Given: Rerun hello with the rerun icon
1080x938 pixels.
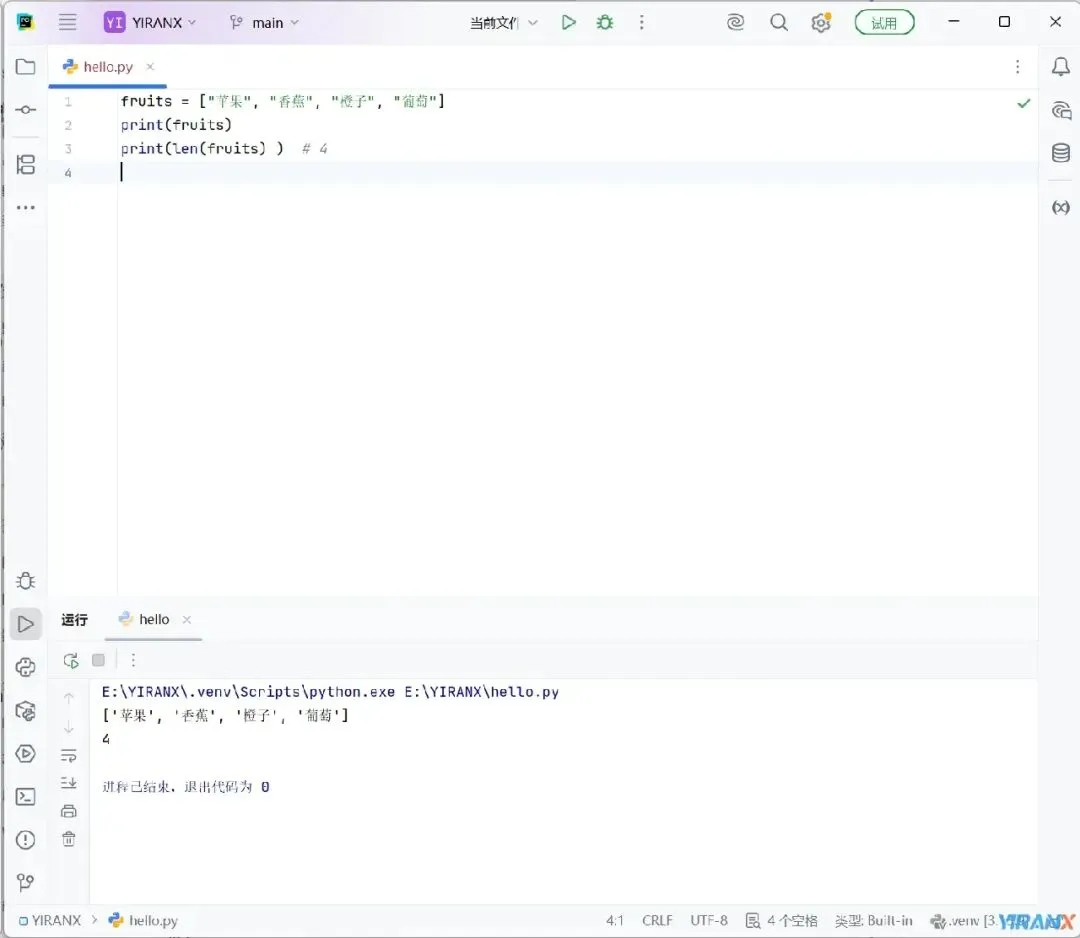Looking at the screenshot, I should click(x=71, y=660).
